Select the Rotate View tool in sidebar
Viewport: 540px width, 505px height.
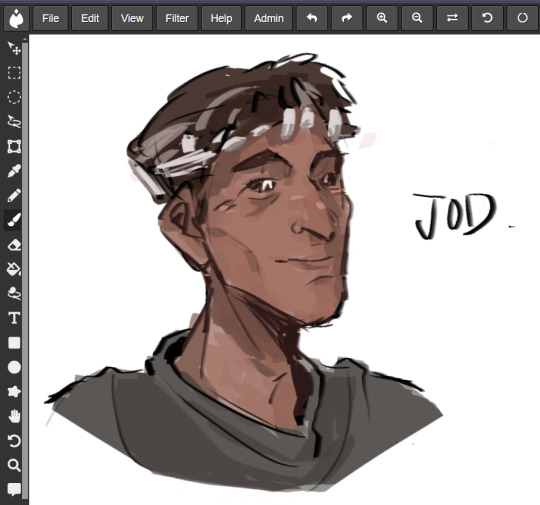[x=14, y=441]
